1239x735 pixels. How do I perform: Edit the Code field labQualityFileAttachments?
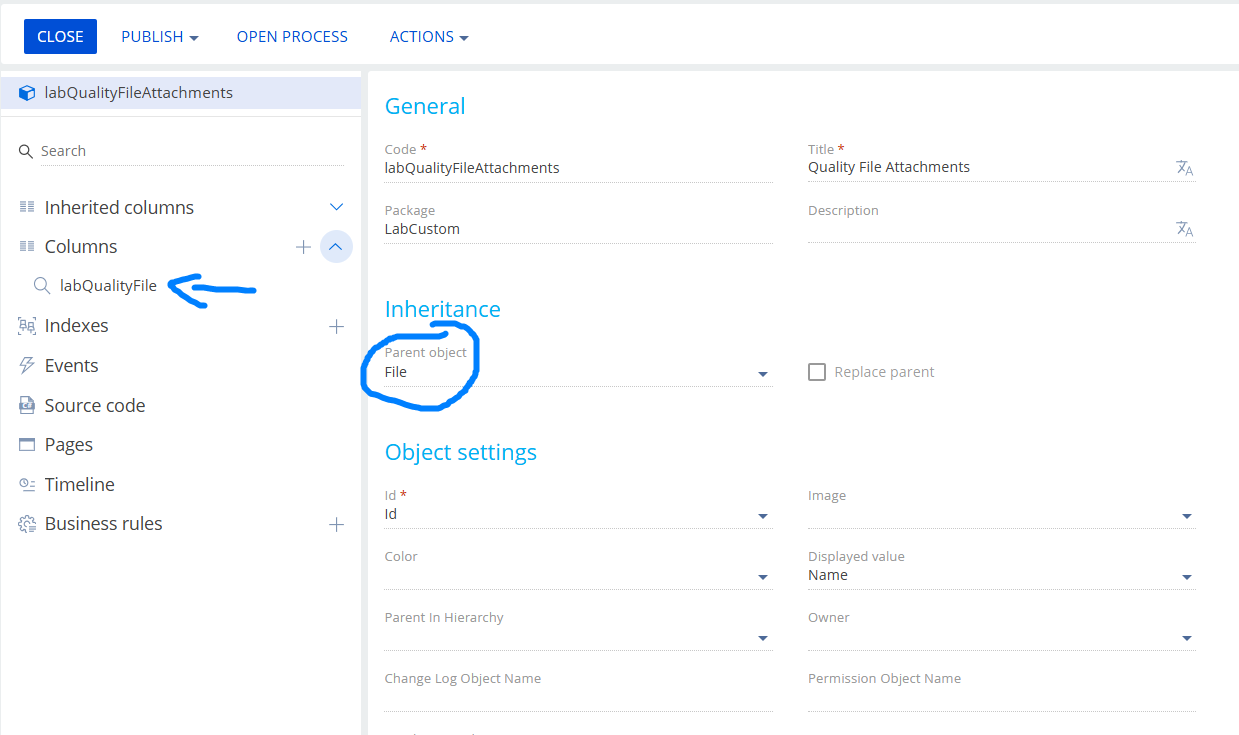578,168
